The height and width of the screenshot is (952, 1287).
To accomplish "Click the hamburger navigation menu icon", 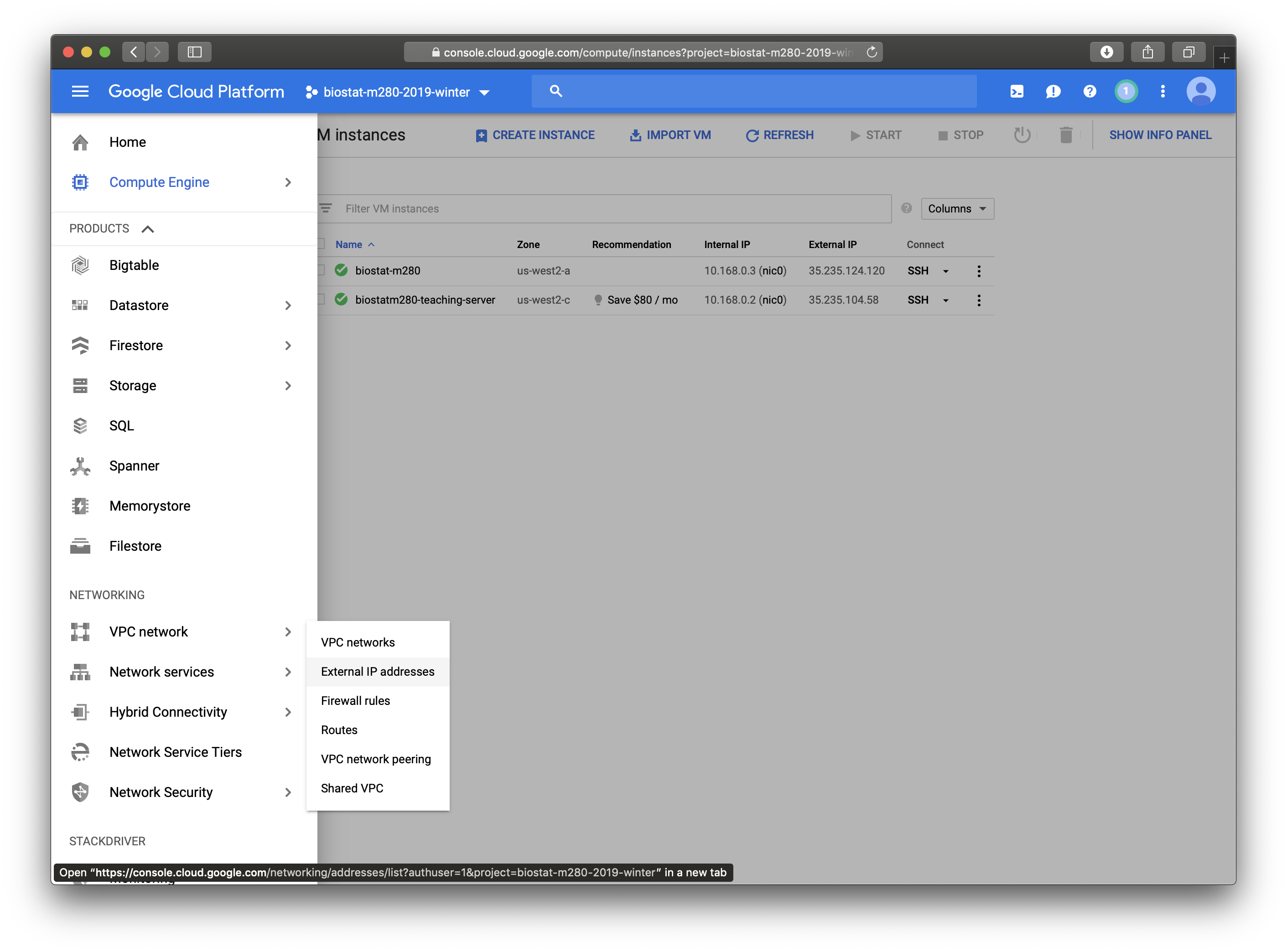I will [x=80, y=91].
